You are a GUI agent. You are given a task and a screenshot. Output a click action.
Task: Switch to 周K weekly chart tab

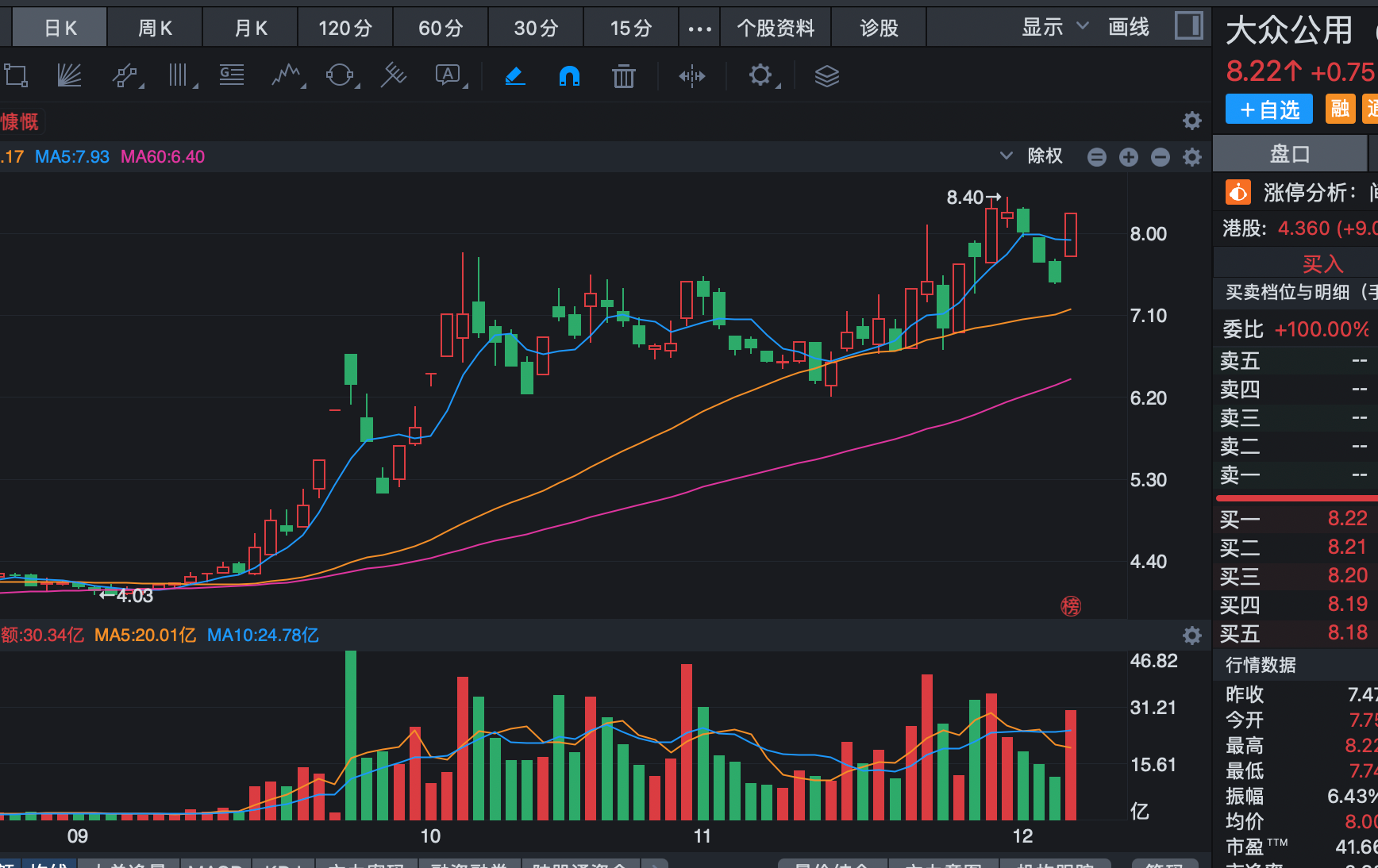point(155,29)
